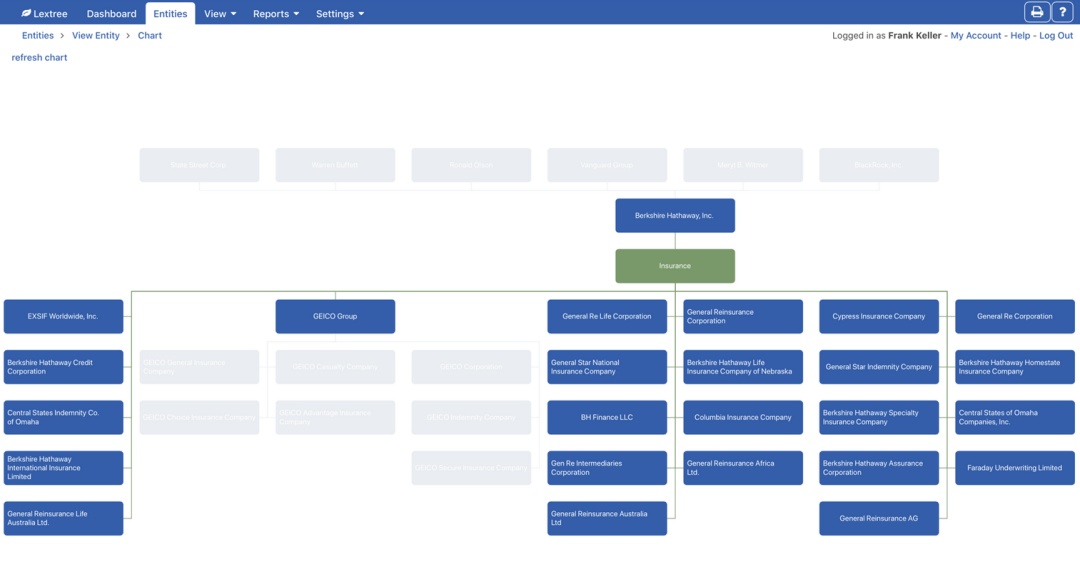Navigate to View Entity breadcrumb

[x=96, y=36]
